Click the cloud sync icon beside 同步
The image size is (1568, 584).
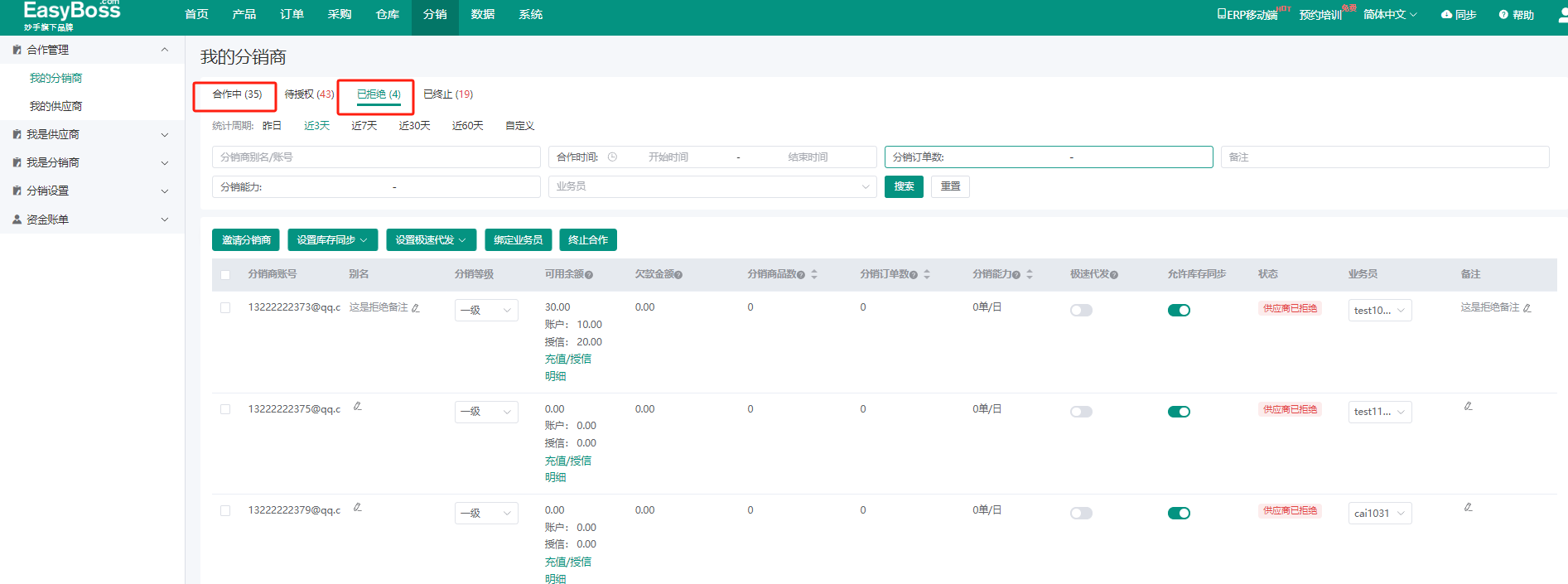tap(1446, 15)
